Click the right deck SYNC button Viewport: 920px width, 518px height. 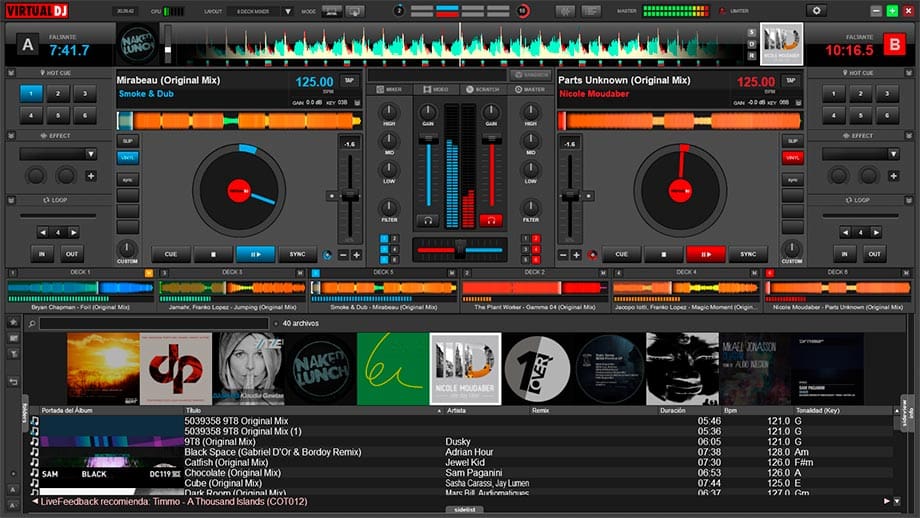pos(748,254)
